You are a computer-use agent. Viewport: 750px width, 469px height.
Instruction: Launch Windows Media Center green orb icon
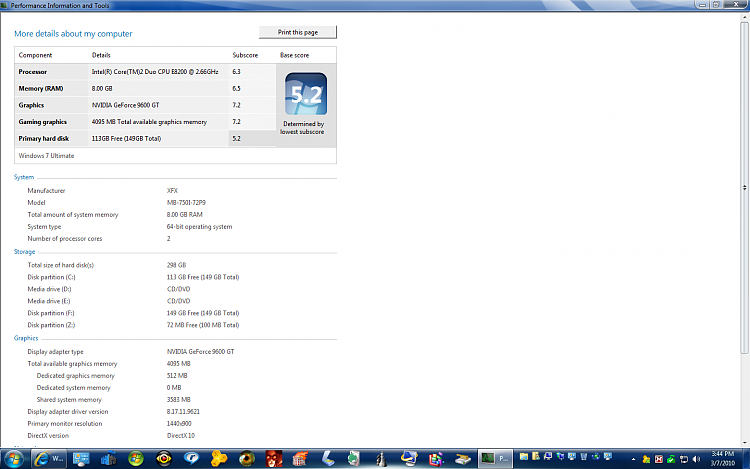point(136,459)
